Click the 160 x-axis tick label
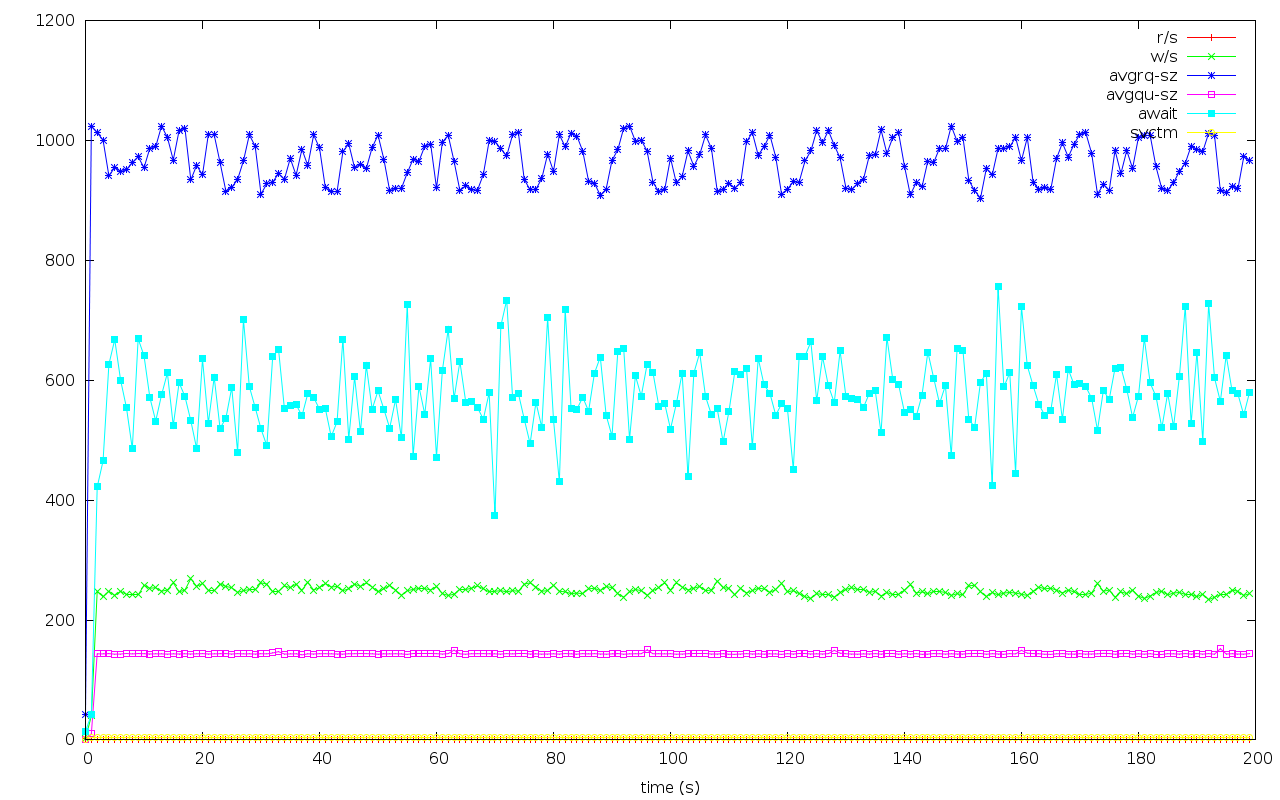This screenshot has height=800, width=1280. (1022, 759)
